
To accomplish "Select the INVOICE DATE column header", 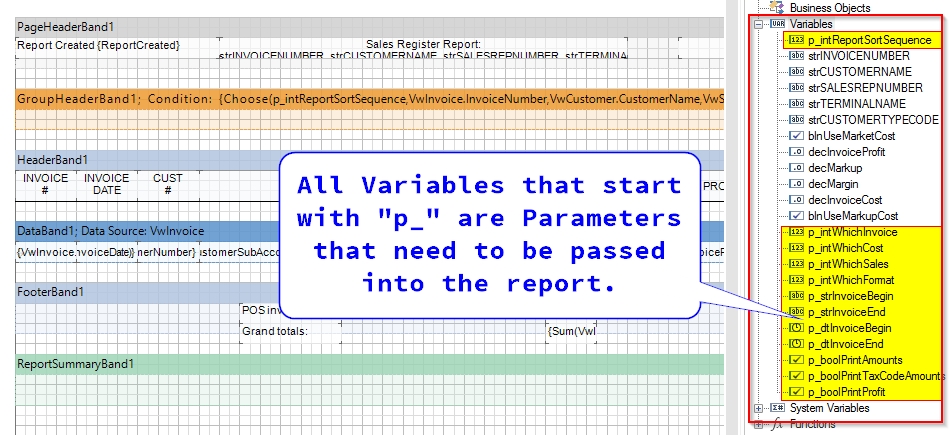I will [107, 185].
